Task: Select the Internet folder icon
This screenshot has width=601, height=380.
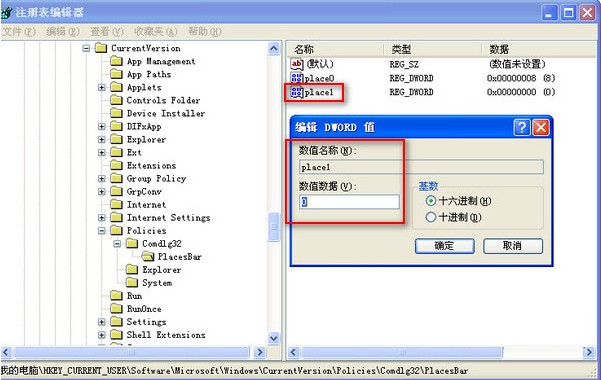Action: pyautogui.click(x=116, y=204)
